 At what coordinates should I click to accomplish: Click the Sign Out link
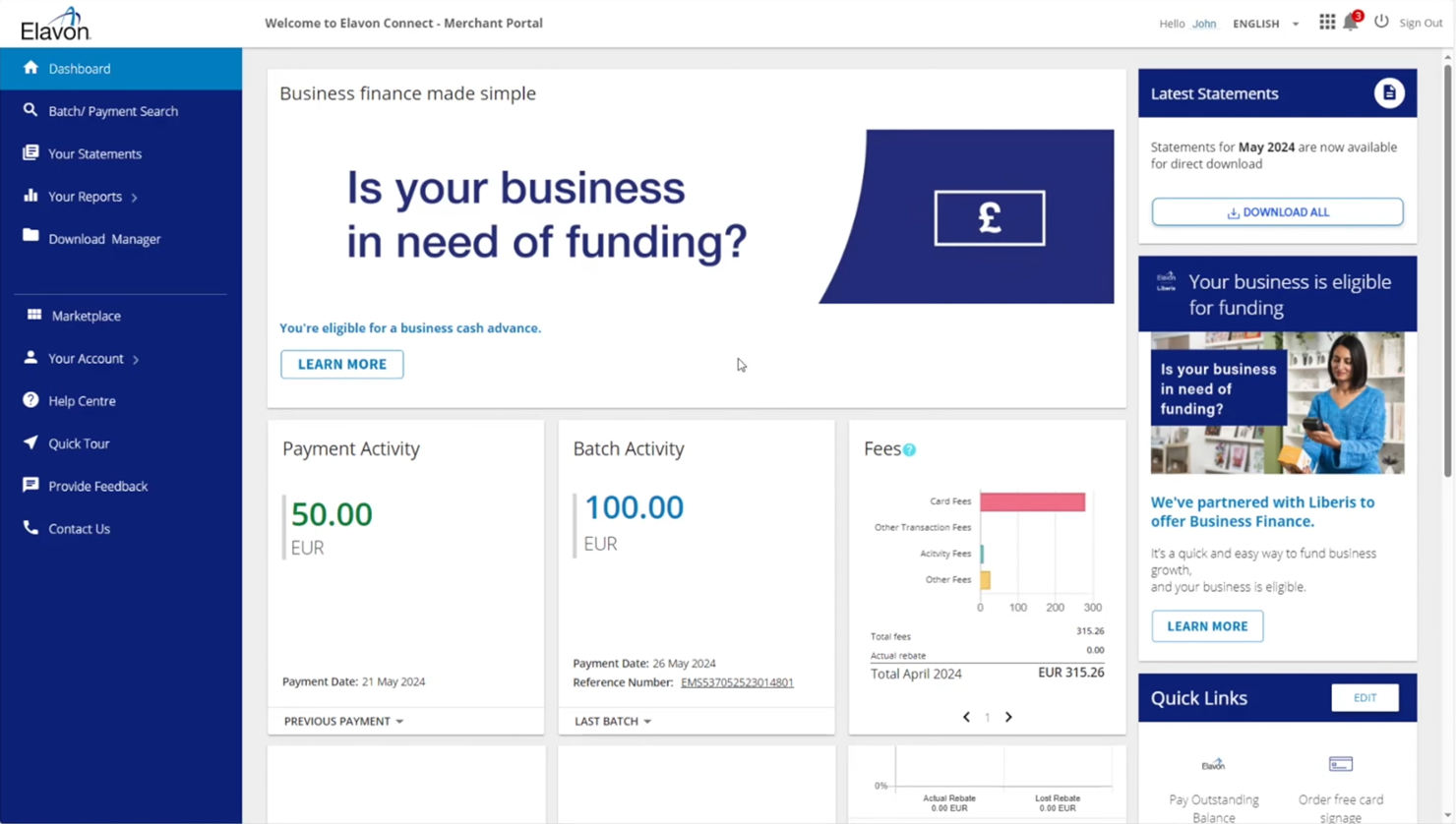[1421, 23]
